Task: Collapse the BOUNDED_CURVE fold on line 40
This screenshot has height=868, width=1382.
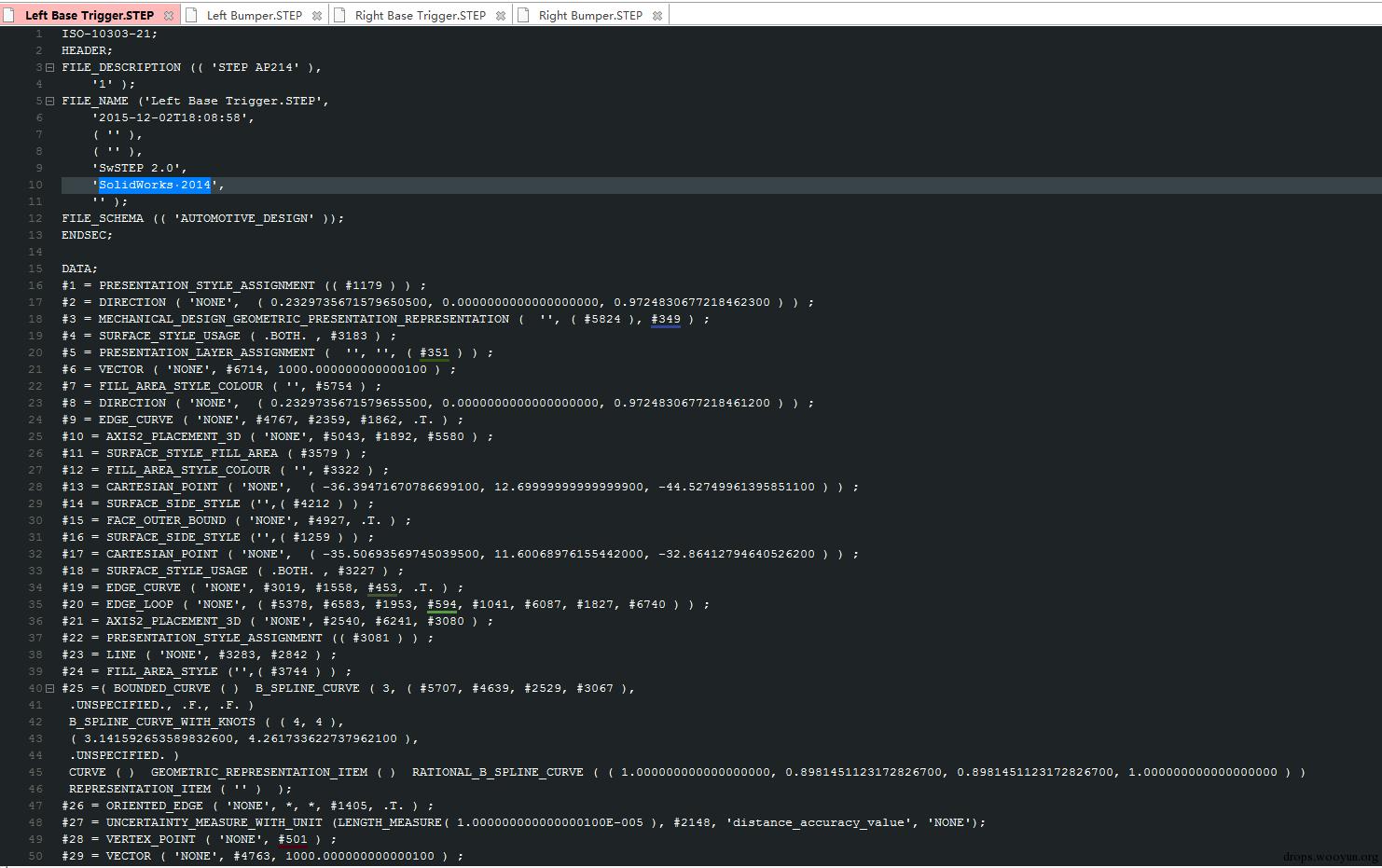Action: [49, 688]
